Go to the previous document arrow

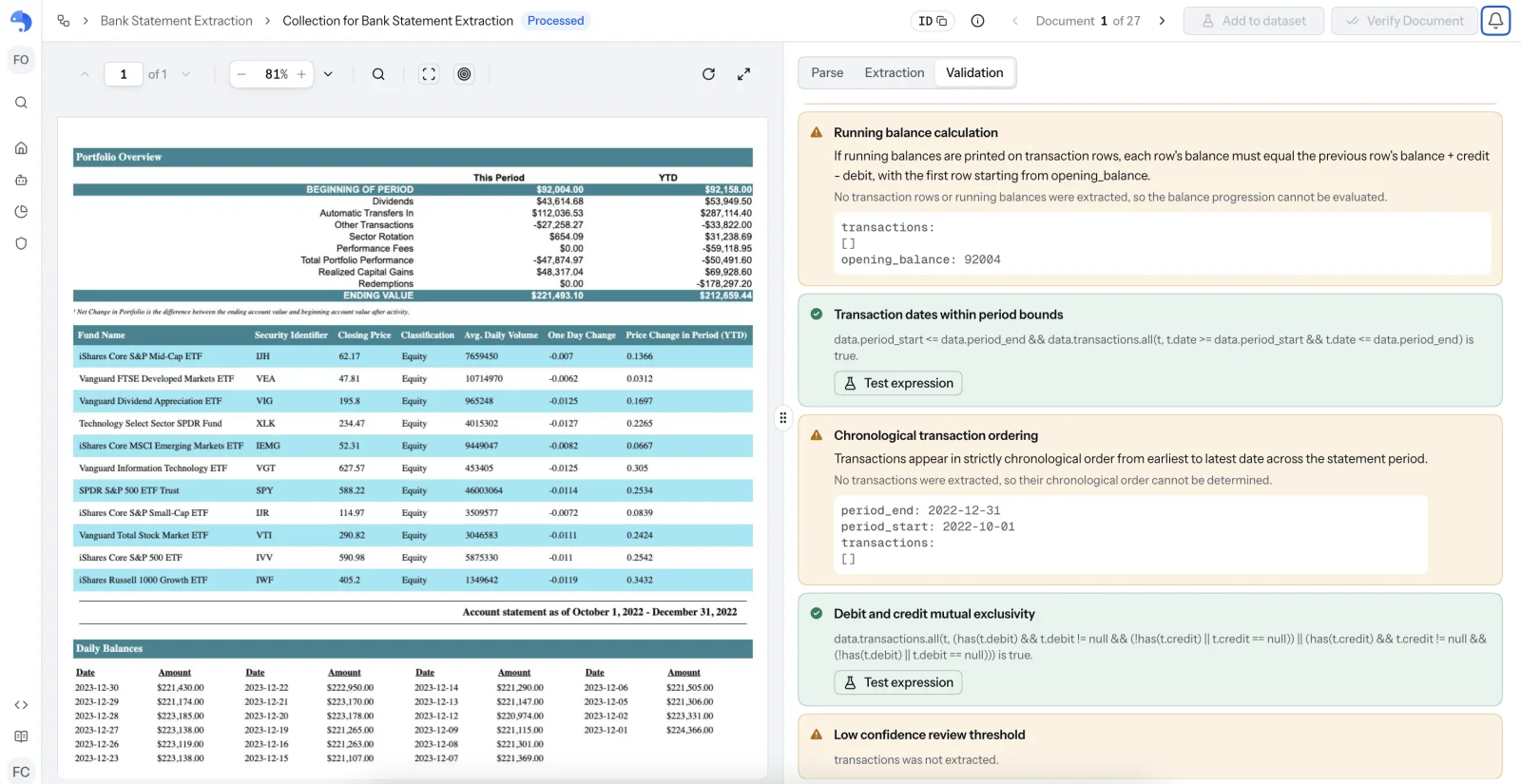click(x=1014, y=21)
